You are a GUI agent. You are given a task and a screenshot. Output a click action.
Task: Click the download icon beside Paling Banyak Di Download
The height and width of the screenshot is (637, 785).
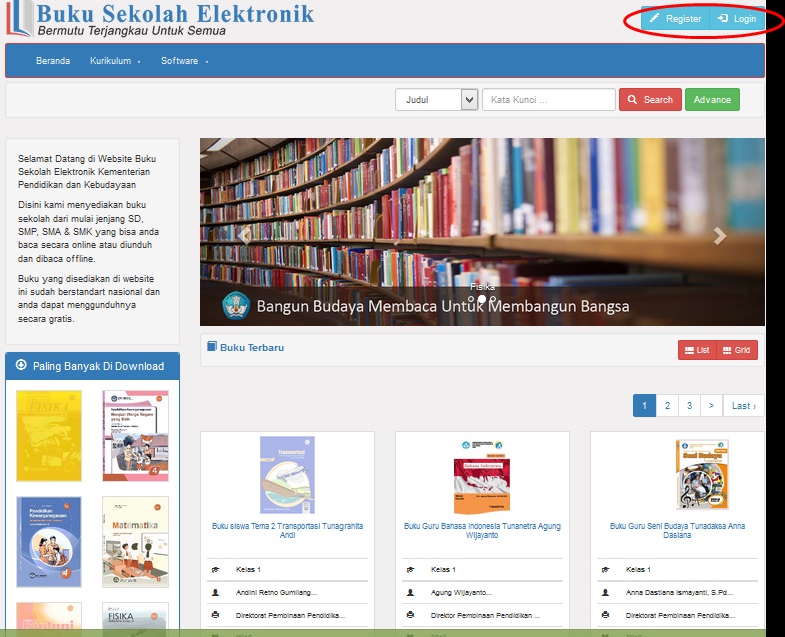[21, 365]
